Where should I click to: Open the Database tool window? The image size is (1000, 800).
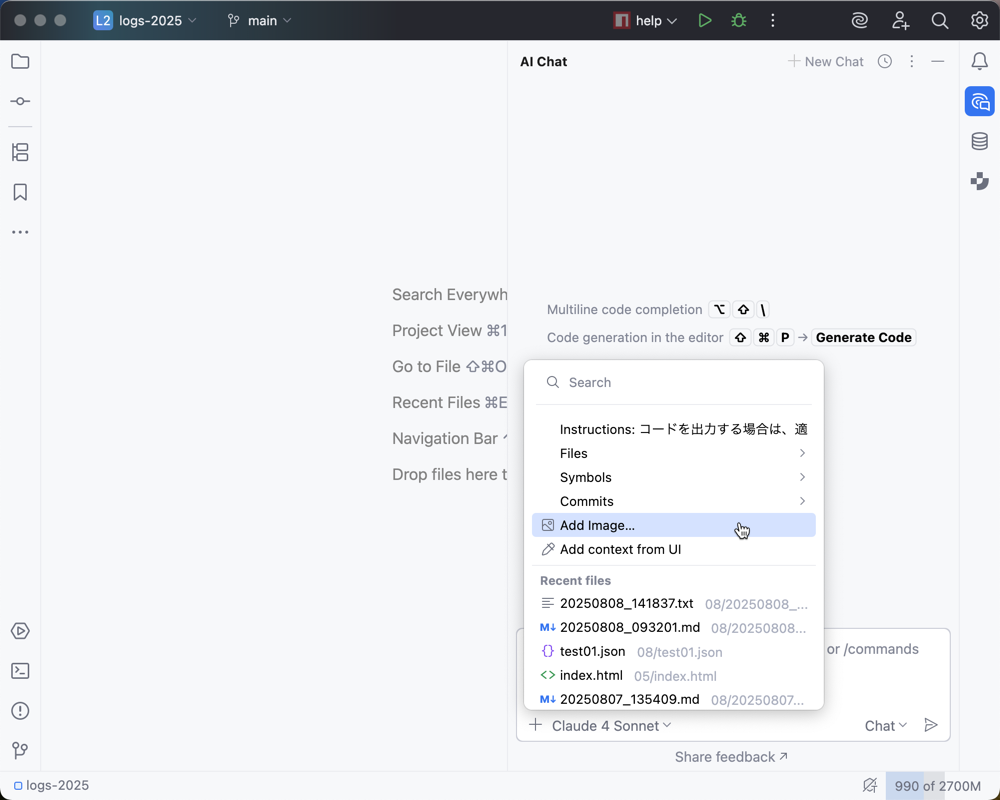[x=980, y=141]
